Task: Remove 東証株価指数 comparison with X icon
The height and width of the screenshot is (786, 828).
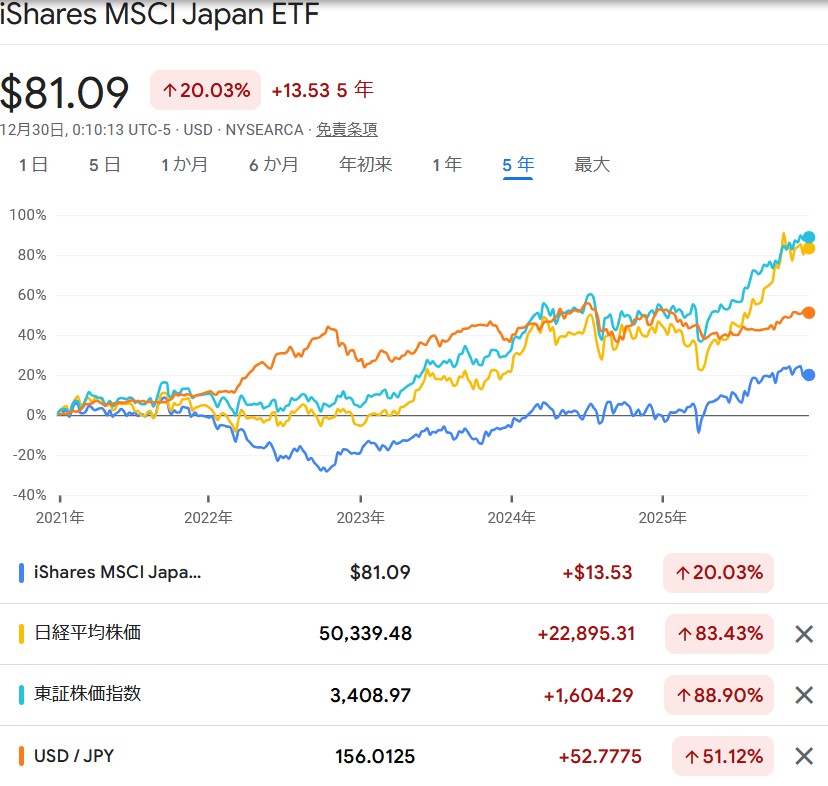Action: point(803,695)
